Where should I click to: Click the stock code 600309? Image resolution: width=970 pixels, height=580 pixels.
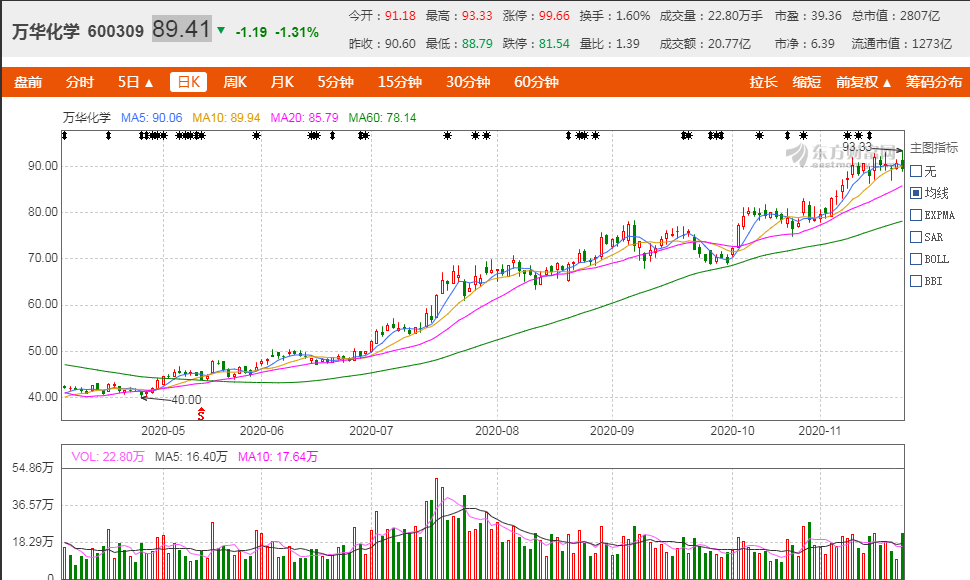(116, 31)
